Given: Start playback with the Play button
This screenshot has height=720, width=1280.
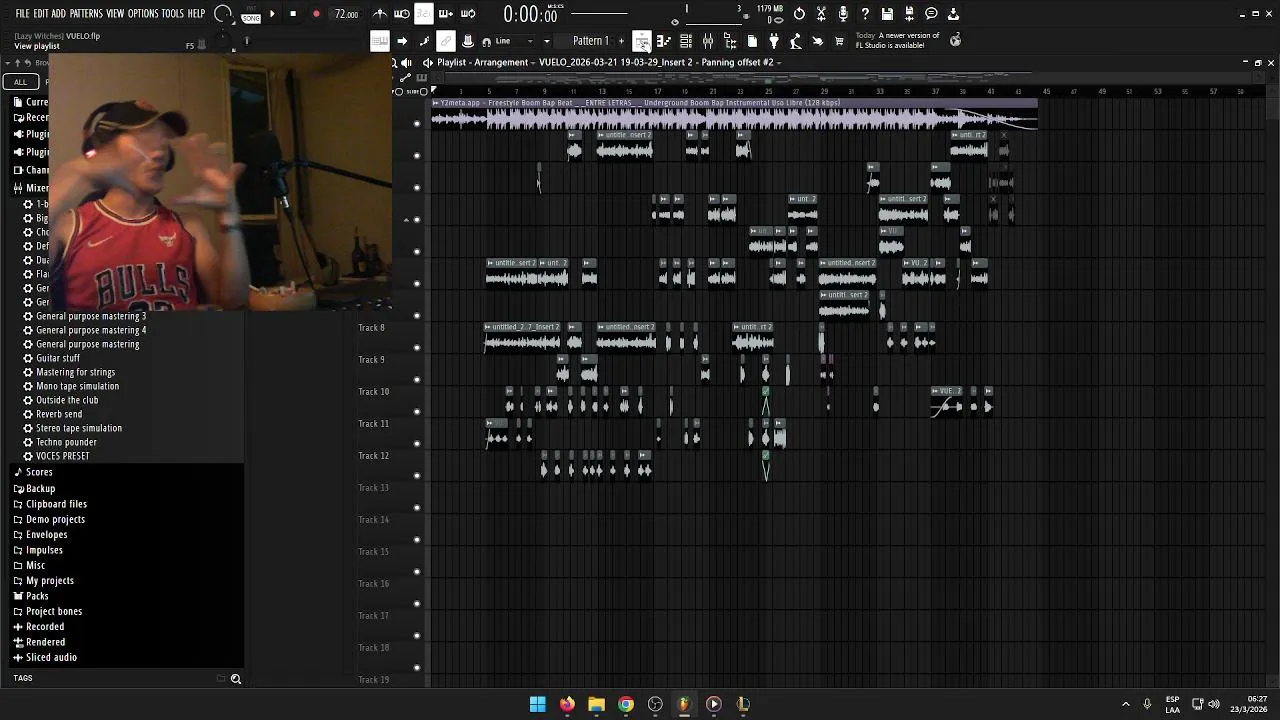Looking at the screenshot, I should click(272, 14).
